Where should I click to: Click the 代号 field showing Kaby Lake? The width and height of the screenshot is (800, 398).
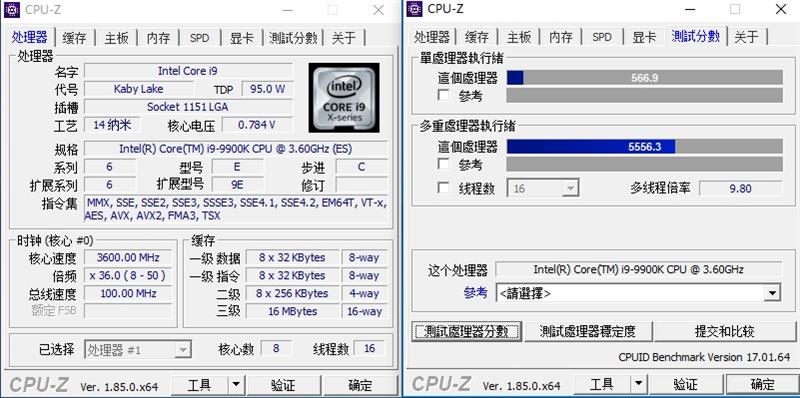pyautogui.click(x=138, y=89)
